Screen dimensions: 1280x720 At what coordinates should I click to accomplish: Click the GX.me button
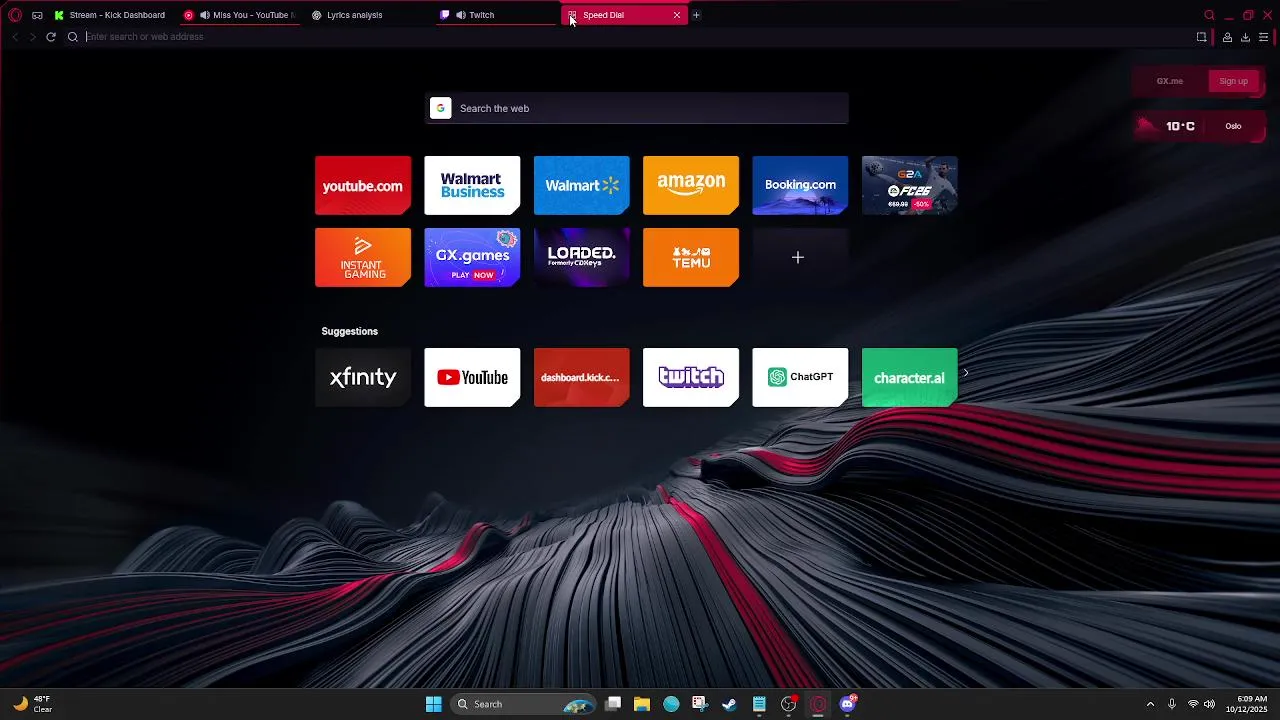(x=1170, y=81)
